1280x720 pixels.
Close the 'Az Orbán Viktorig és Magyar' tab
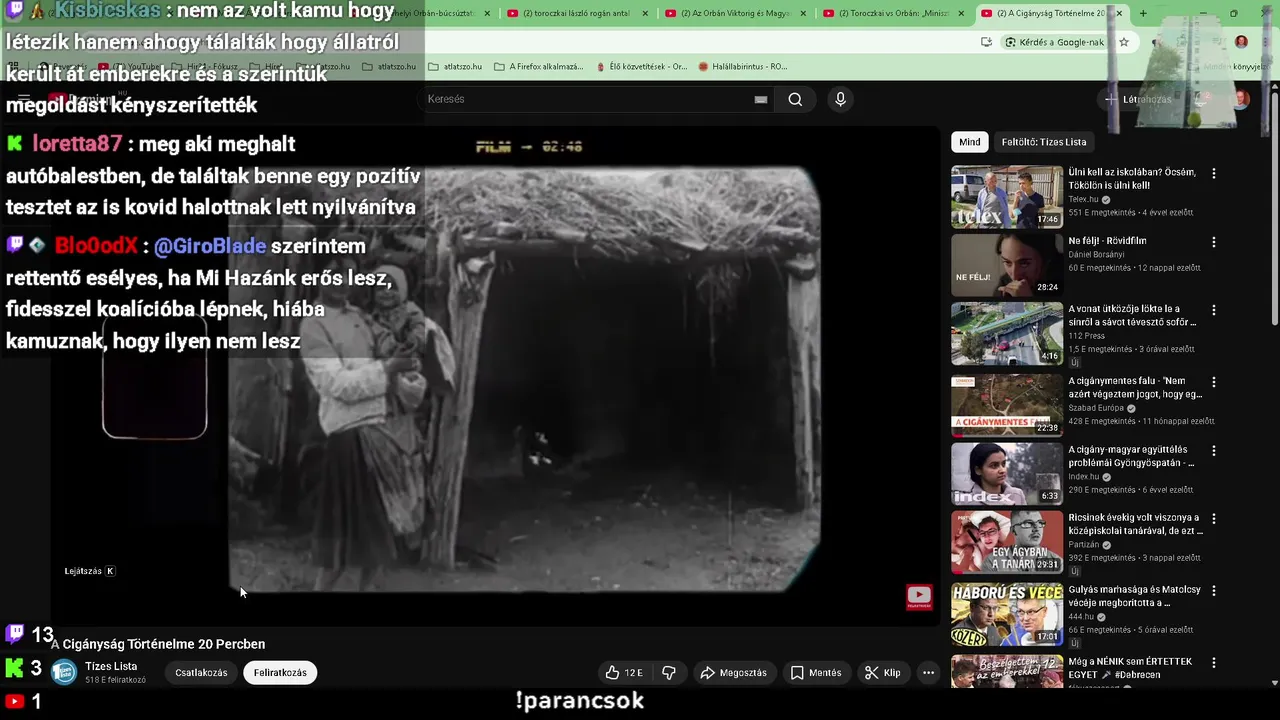(804, 13)
